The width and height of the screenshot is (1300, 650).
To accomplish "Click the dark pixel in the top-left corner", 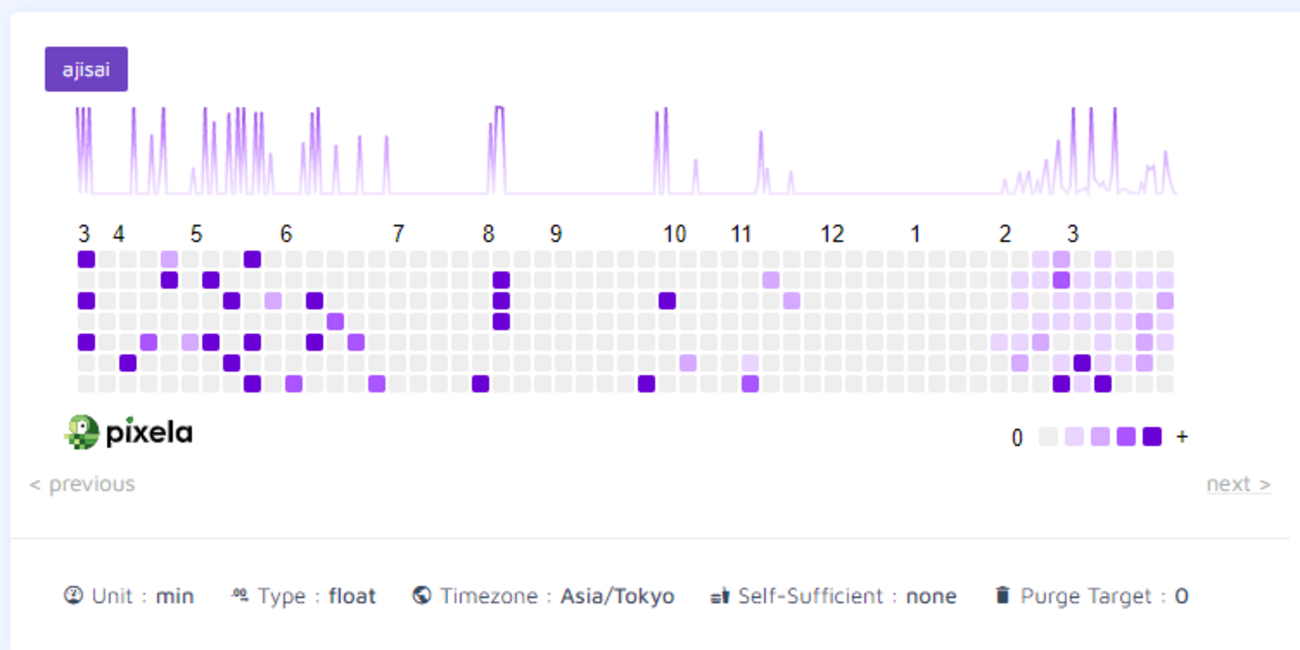I will (86, 259).
